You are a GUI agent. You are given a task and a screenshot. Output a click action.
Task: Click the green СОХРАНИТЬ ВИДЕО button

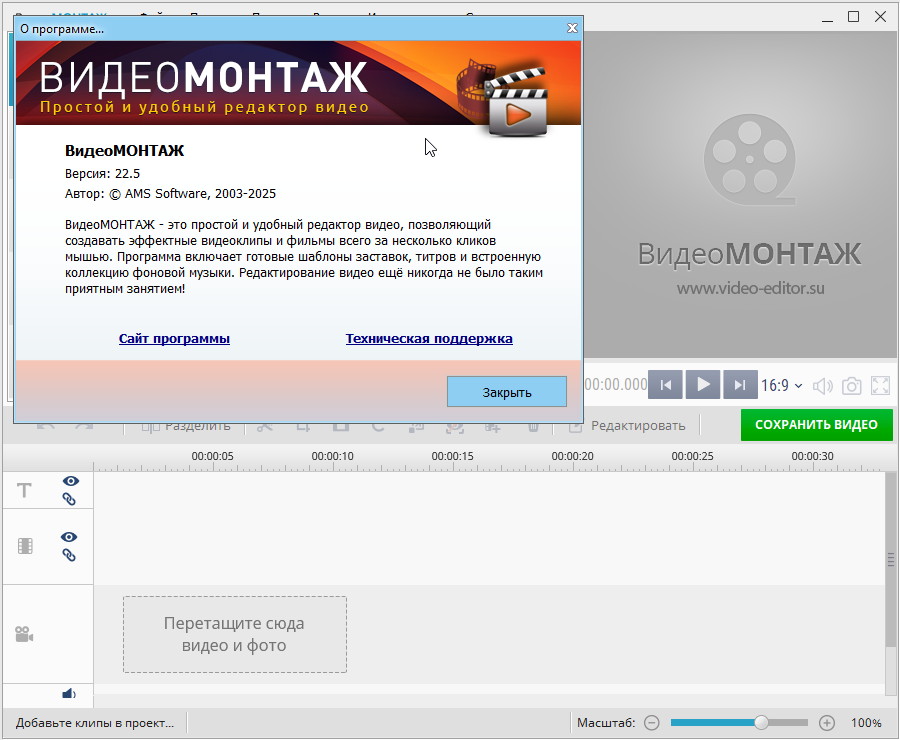pyautogui.click(x=816, y=425)
